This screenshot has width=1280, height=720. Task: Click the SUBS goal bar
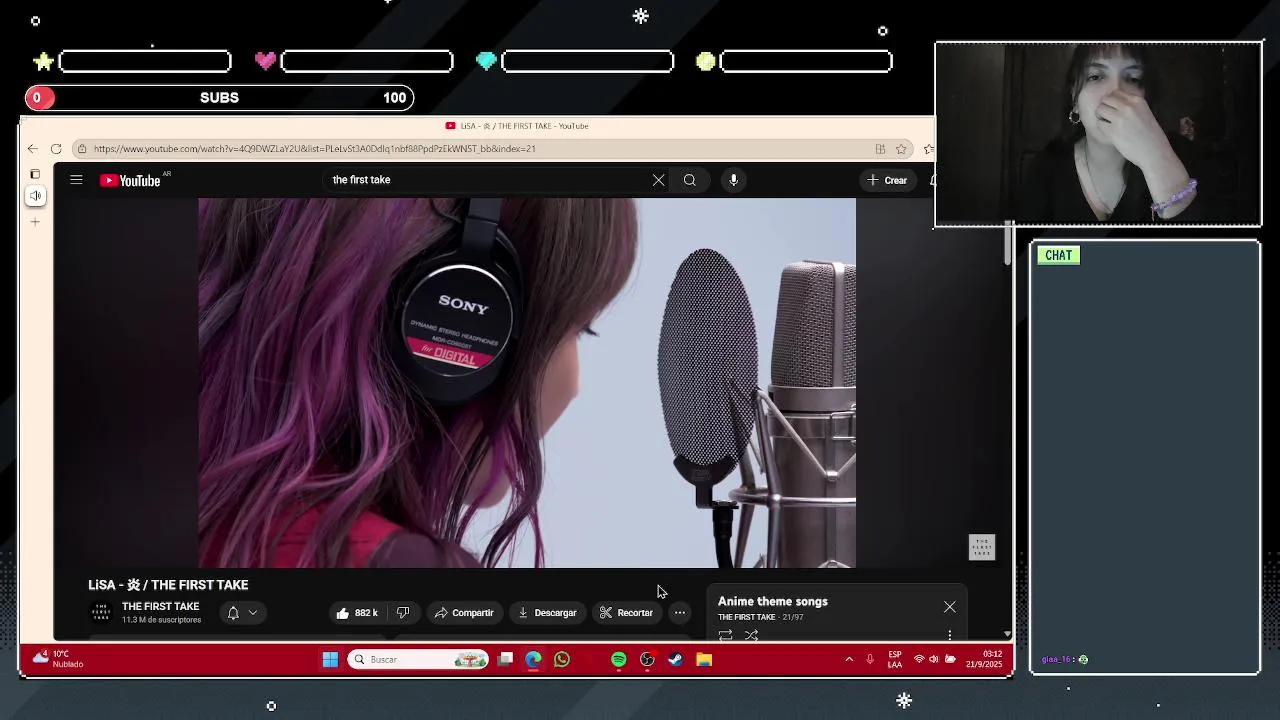coord(219,98)
